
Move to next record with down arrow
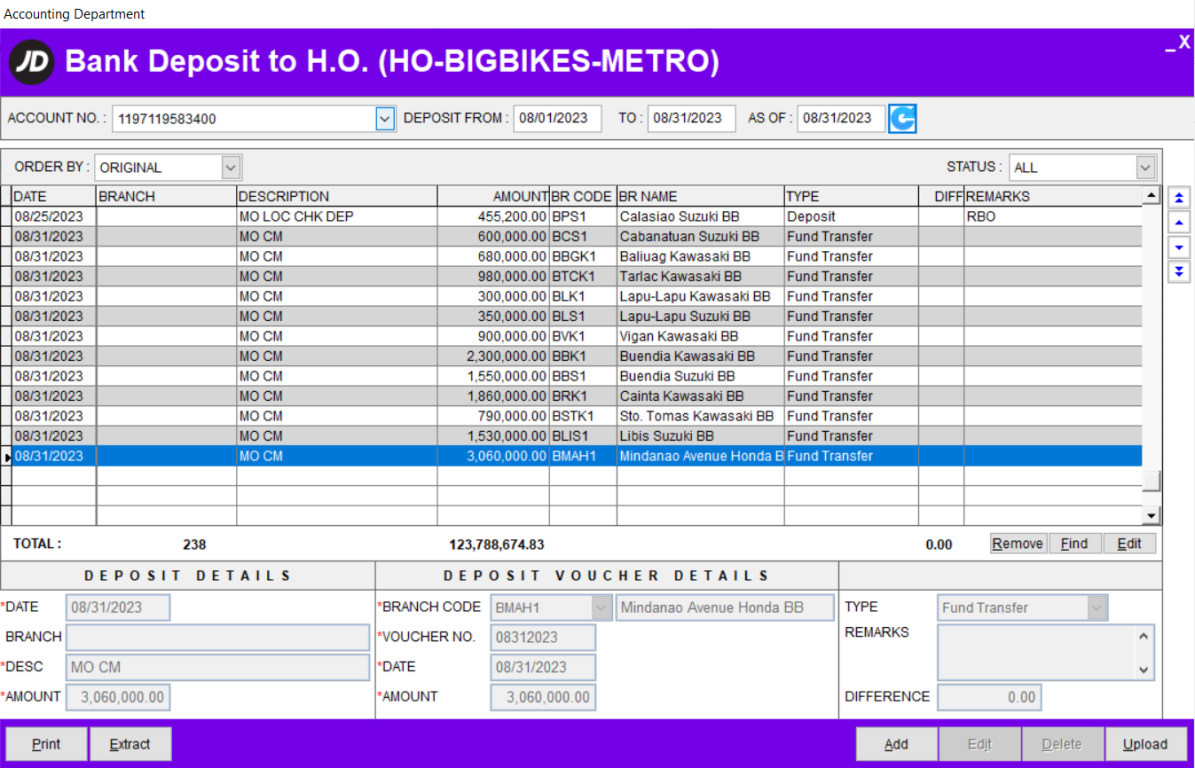click(x=1178, y=247)
